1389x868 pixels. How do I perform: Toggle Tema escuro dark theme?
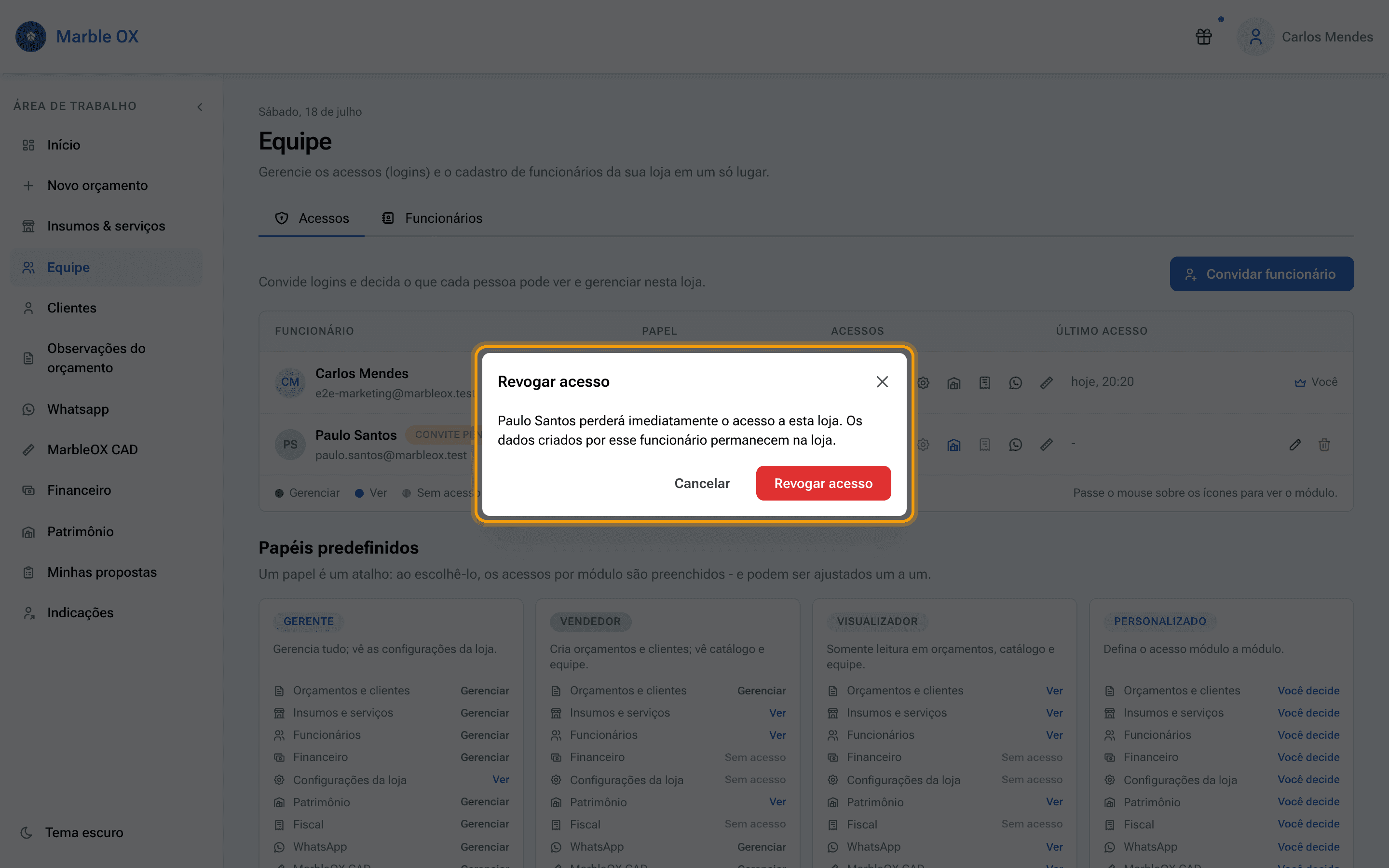click(72, 832)
